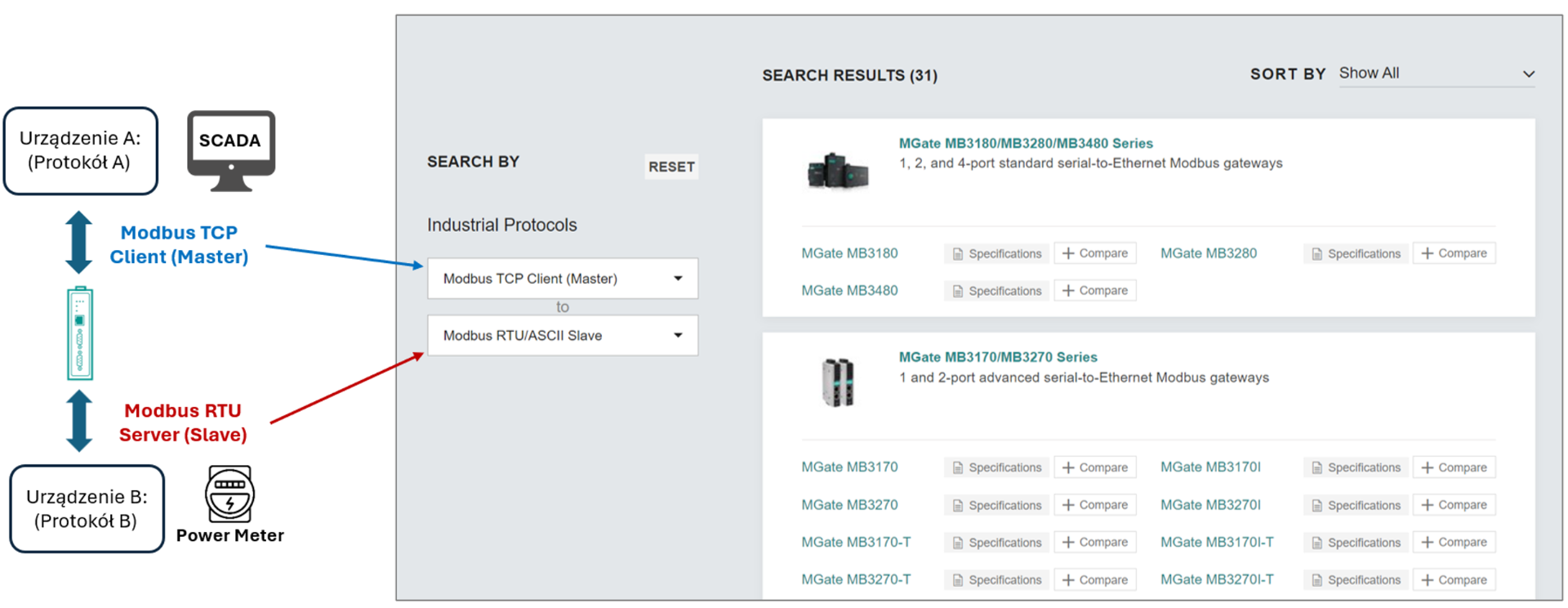
Task: Click the MB3180/MB3280/MB3480 series product thumbnail
Action: click(x=838, y=171)
